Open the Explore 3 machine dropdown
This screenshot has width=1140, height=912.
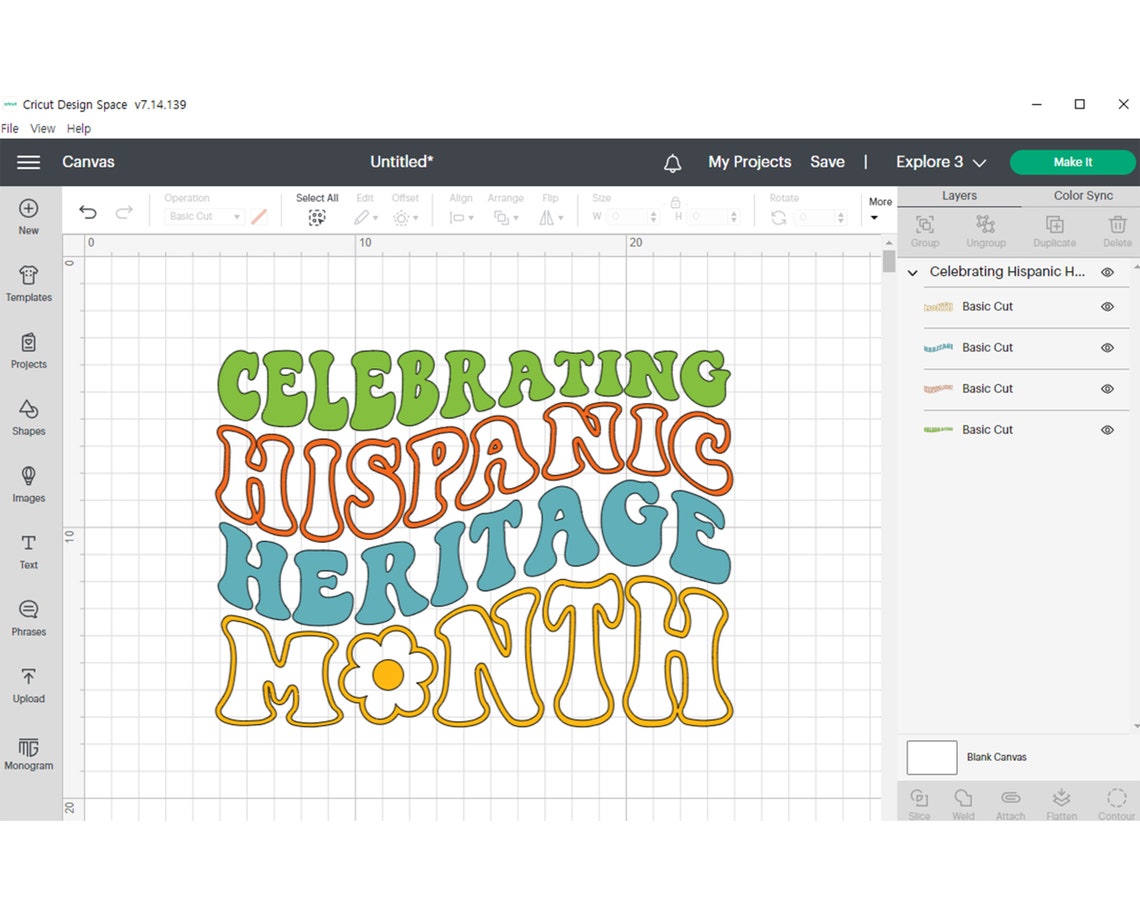[940, 161]
